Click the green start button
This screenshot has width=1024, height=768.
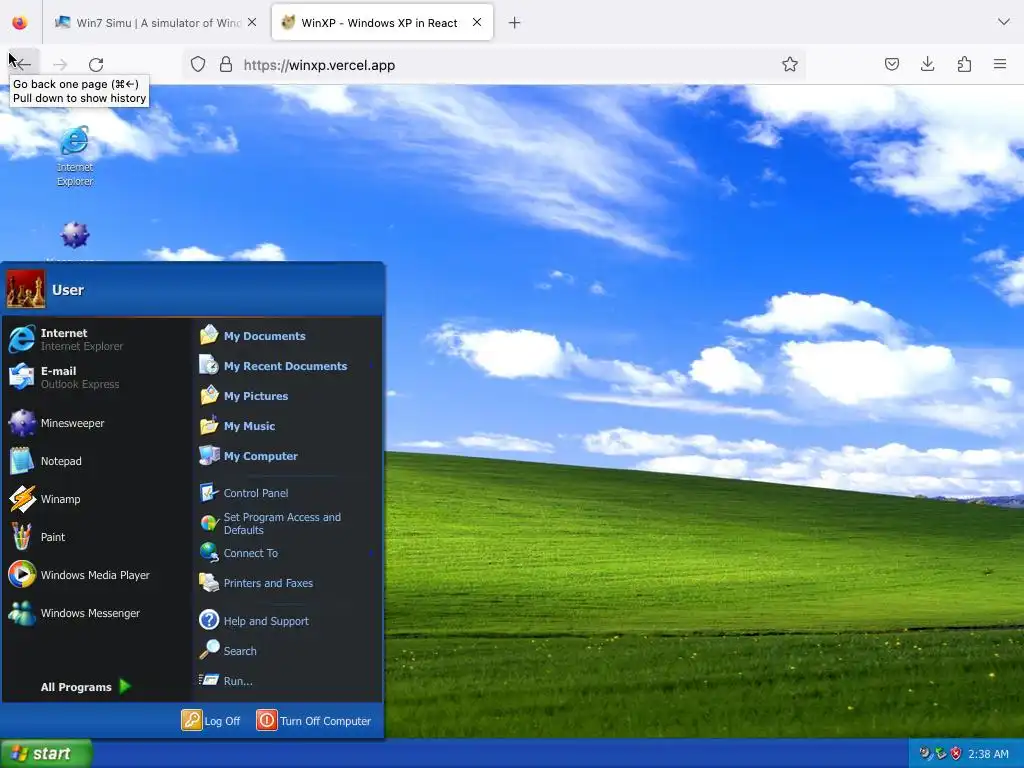click(46, 753)
